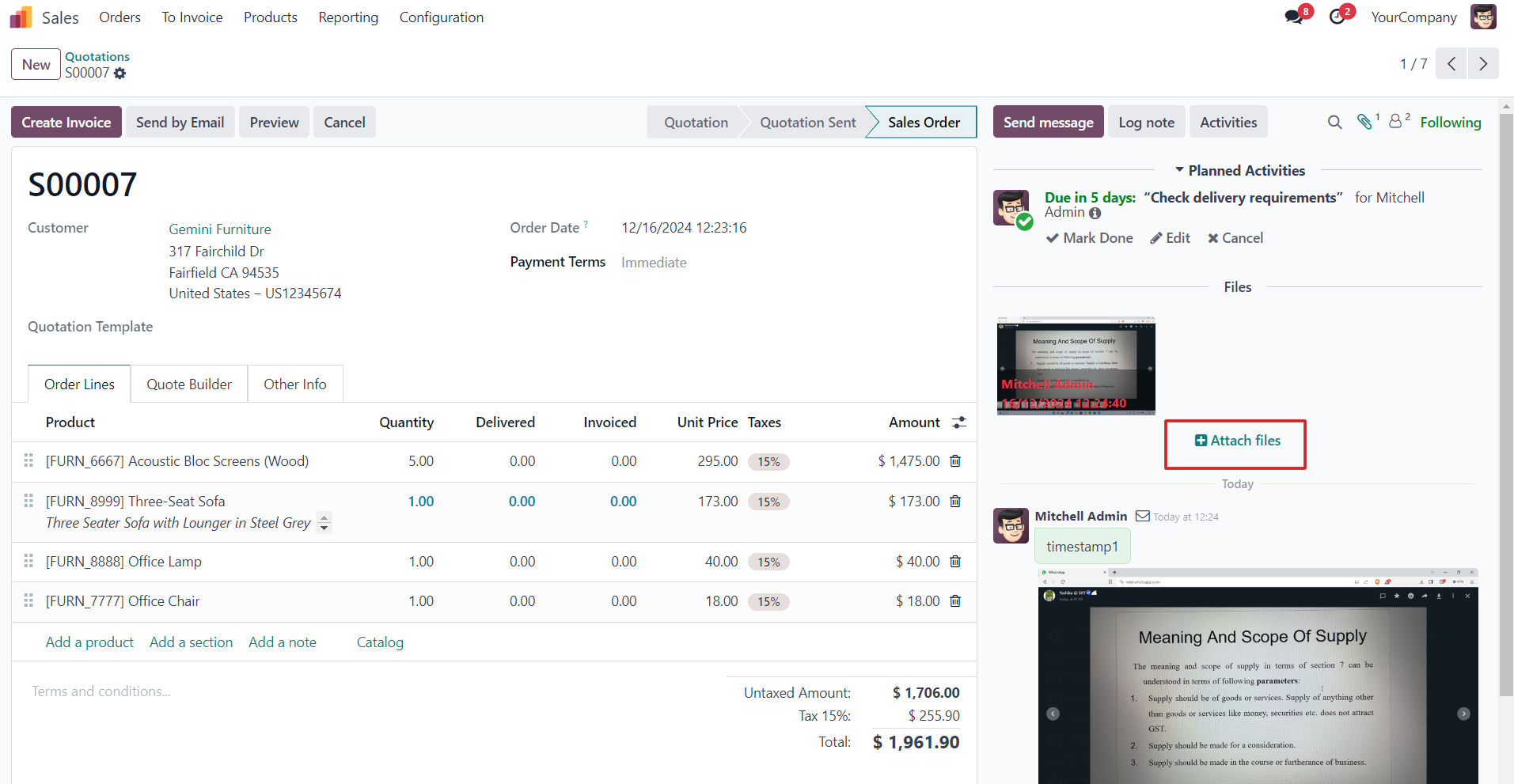This screenshot has width=1514, height=784.
Task: Click Send message in chatter
Action: (x=1048, y=122)
